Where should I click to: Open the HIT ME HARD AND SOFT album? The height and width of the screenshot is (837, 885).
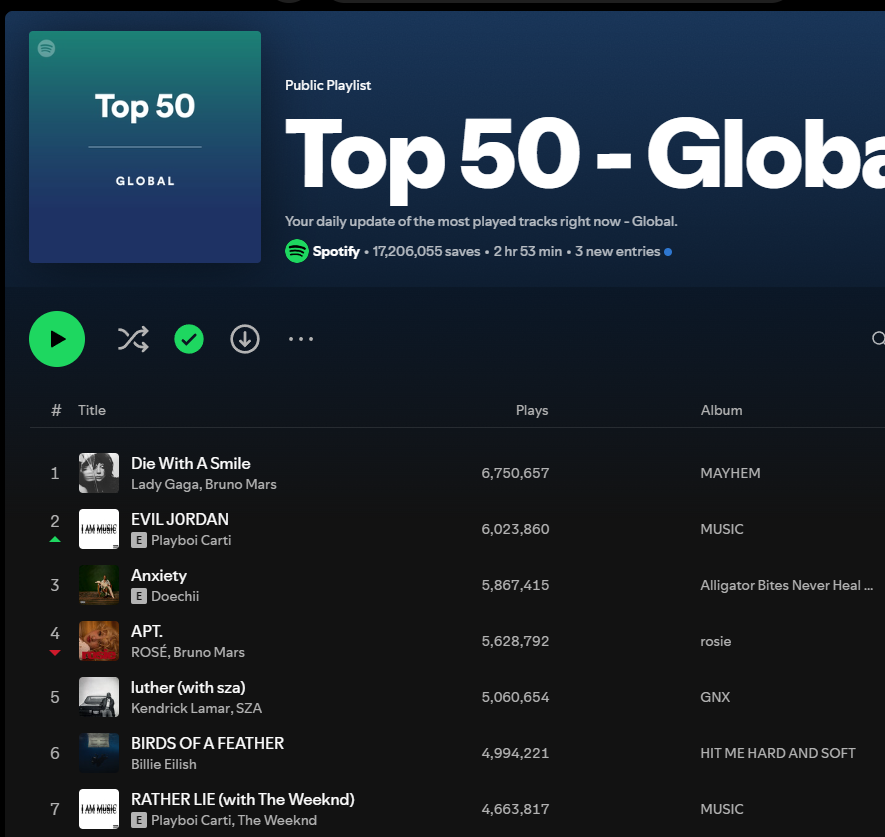coord(778,753)
